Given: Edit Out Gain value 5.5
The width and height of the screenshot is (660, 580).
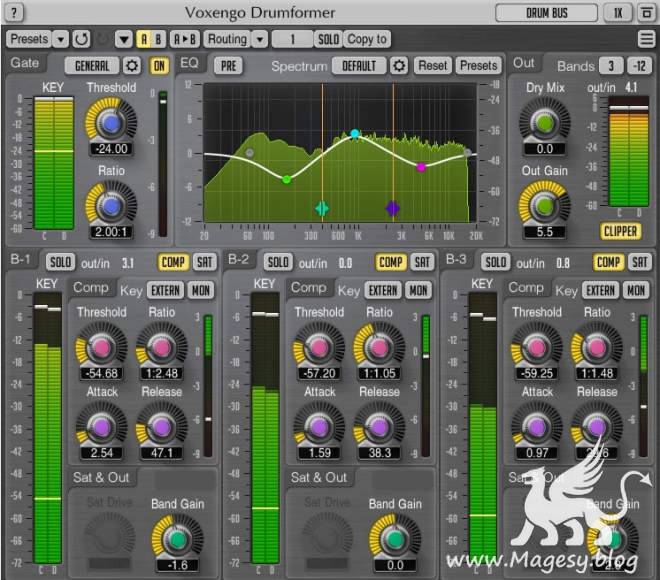Looking at the screenshot, I should pos(545,232).
